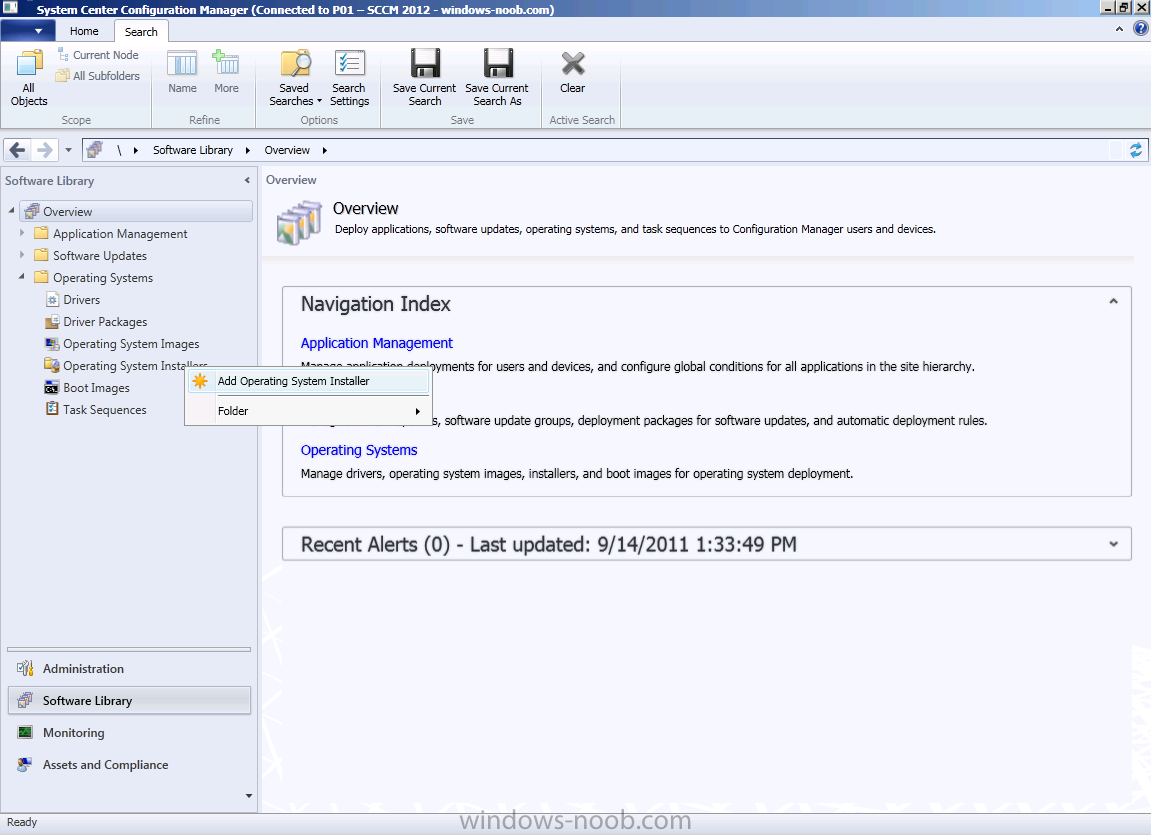This screenshot has width=1151, height=835.
Task: Expand the breadcrumb arrow after Overview
Action: (324, 150)
